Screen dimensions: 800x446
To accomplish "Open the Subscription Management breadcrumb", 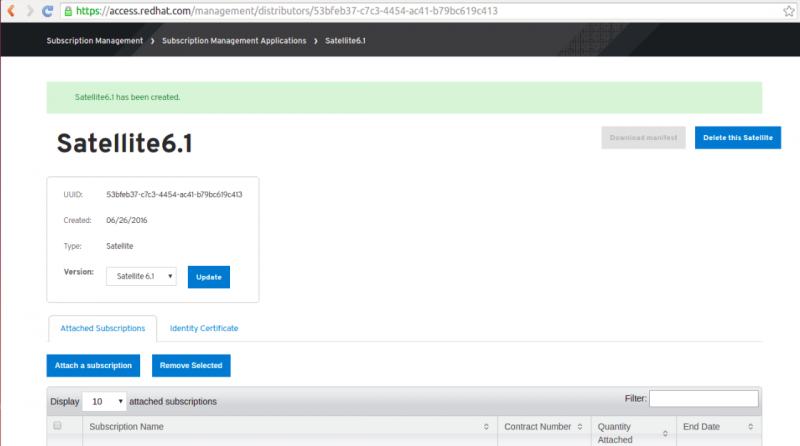I will click(95, 41).
